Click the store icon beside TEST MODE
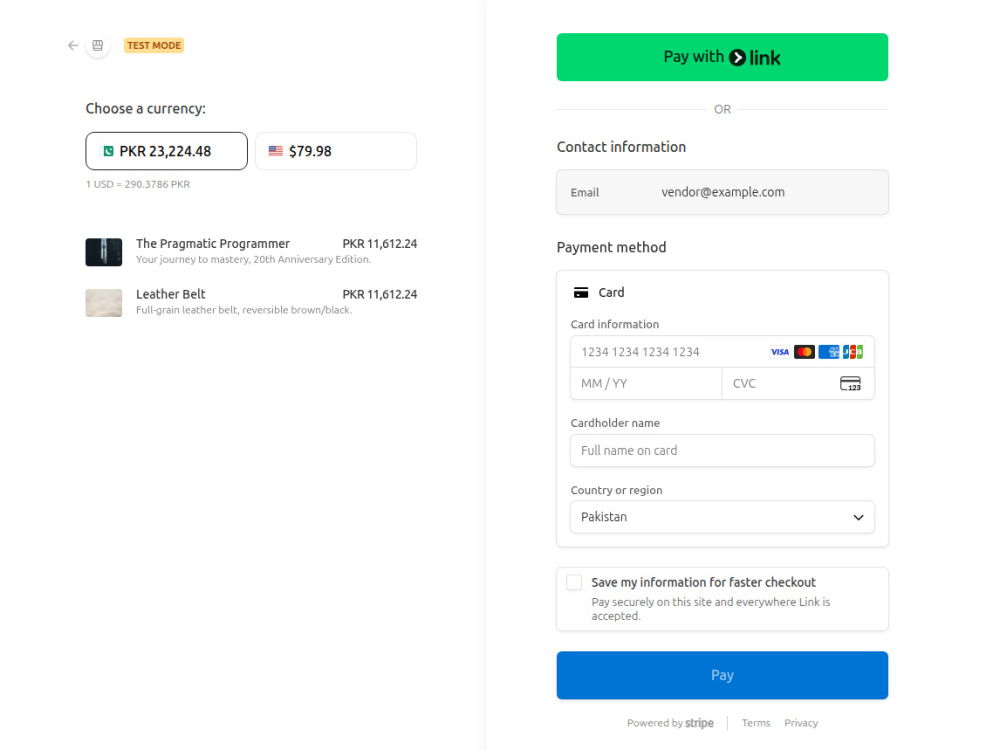 pyautogui.click(x=98, y=45)
